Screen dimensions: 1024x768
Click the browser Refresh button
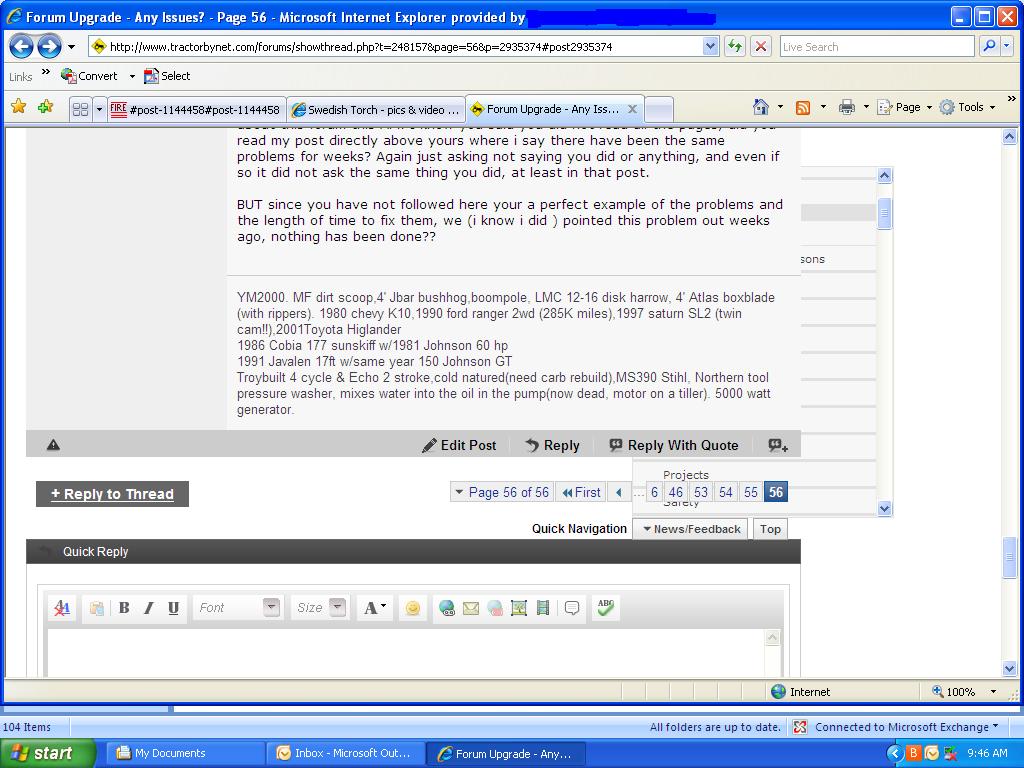736,46
